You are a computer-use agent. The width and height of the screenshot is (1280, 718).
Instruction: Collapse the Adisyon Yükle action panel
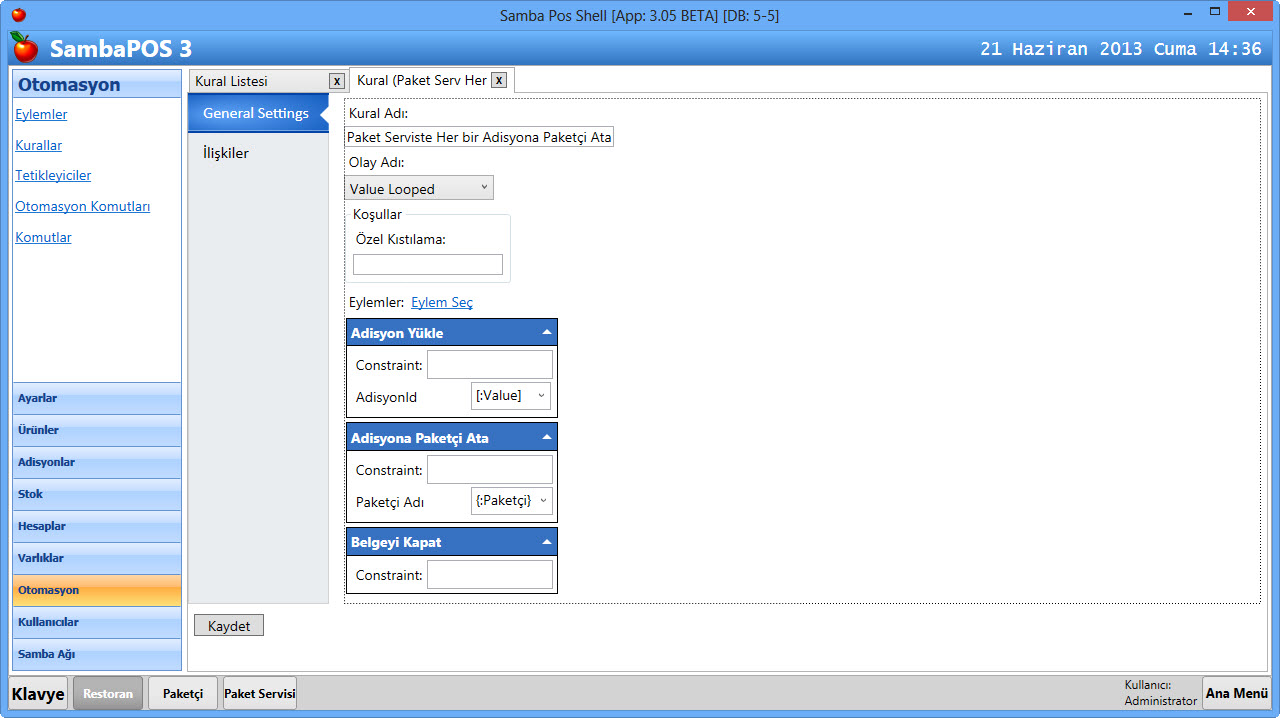546,332
